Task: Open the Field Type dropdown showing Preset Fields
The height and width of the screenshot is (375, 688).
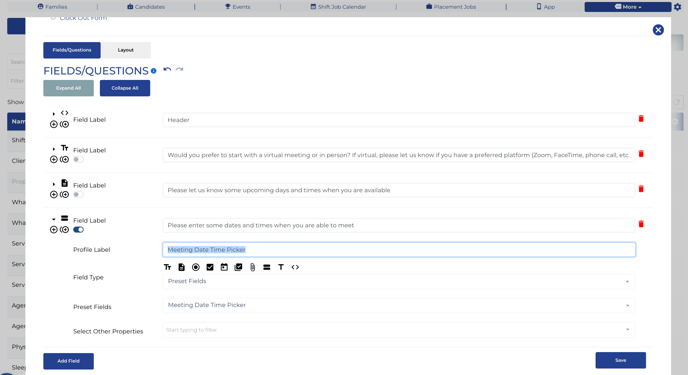Action: tap(399, 281)
